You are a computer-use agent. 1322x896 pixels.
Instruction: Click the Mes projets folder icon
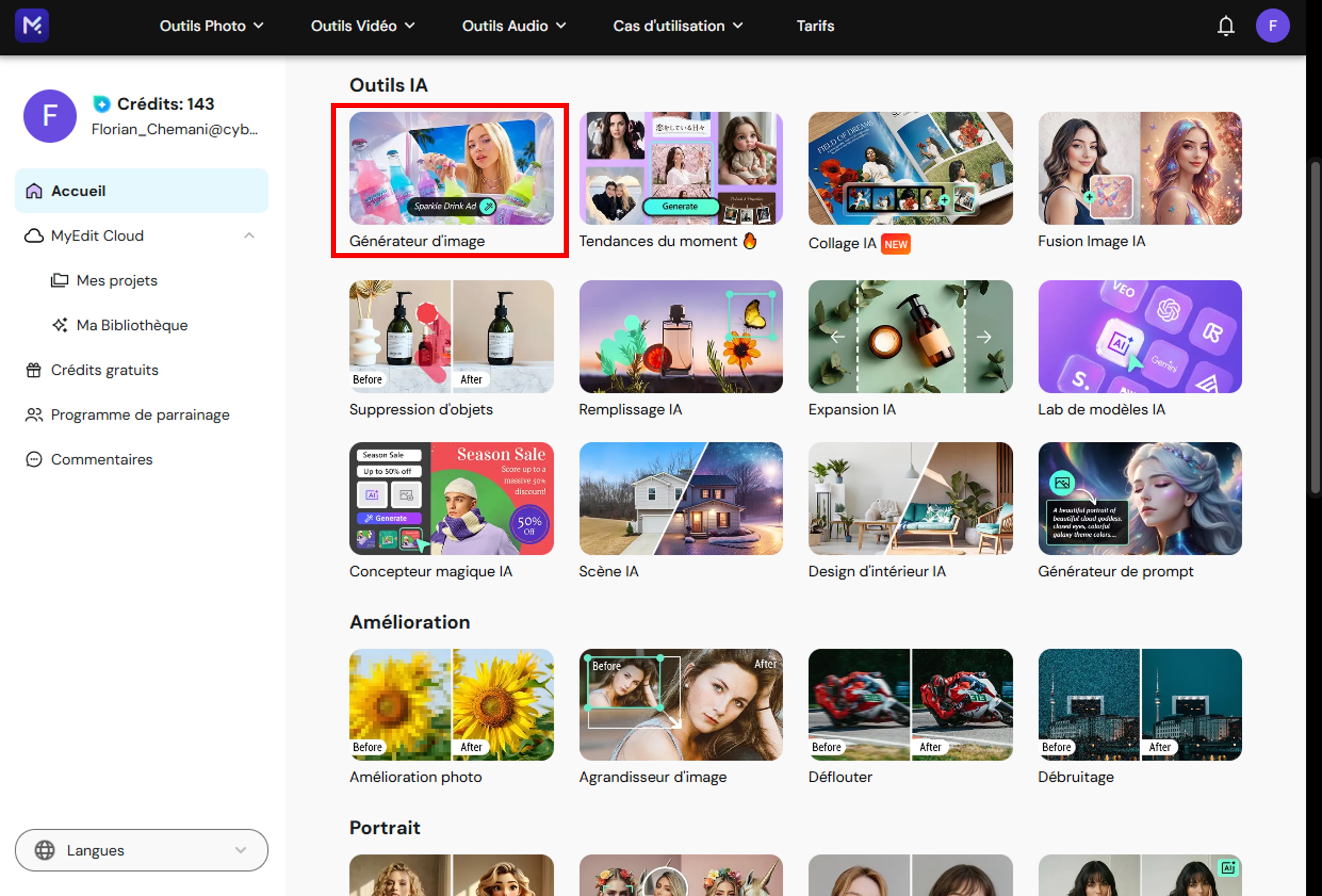(60, 281)
